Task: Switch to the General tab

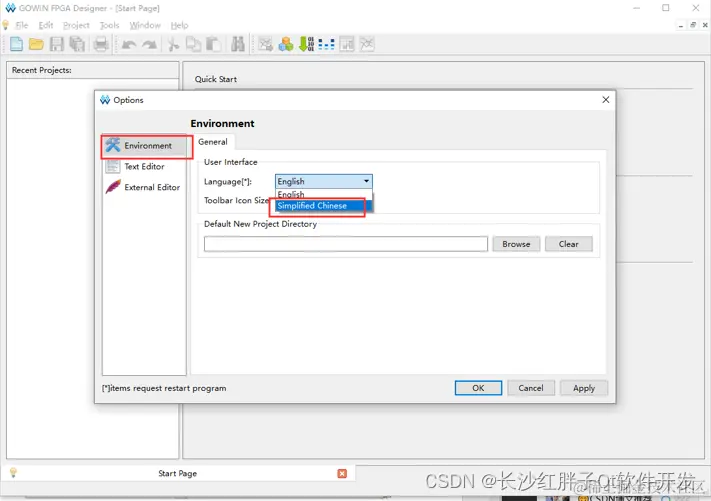Action: point(213,142)
